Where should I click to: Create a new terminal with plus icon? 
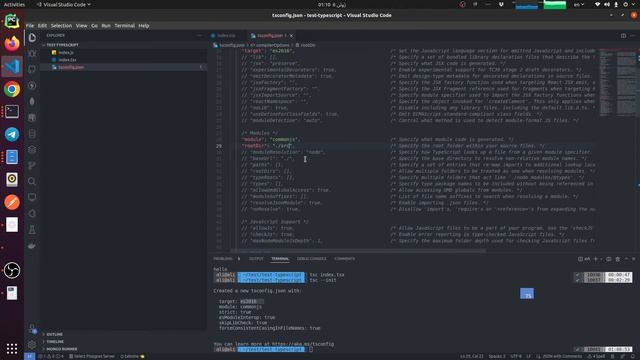coord(596,259)
